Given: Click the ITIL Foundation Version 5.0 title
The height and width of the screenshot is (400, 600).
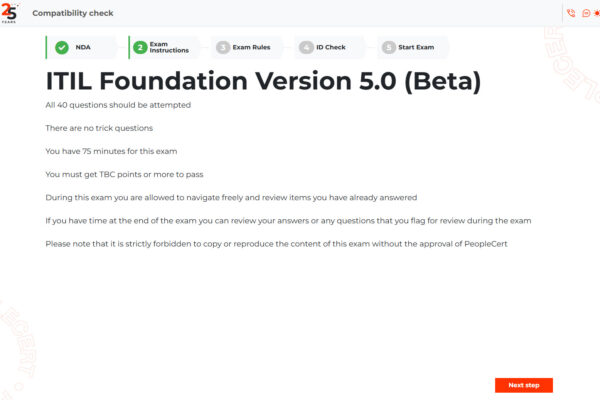Looking at the screenshot, I should point(264,80).
